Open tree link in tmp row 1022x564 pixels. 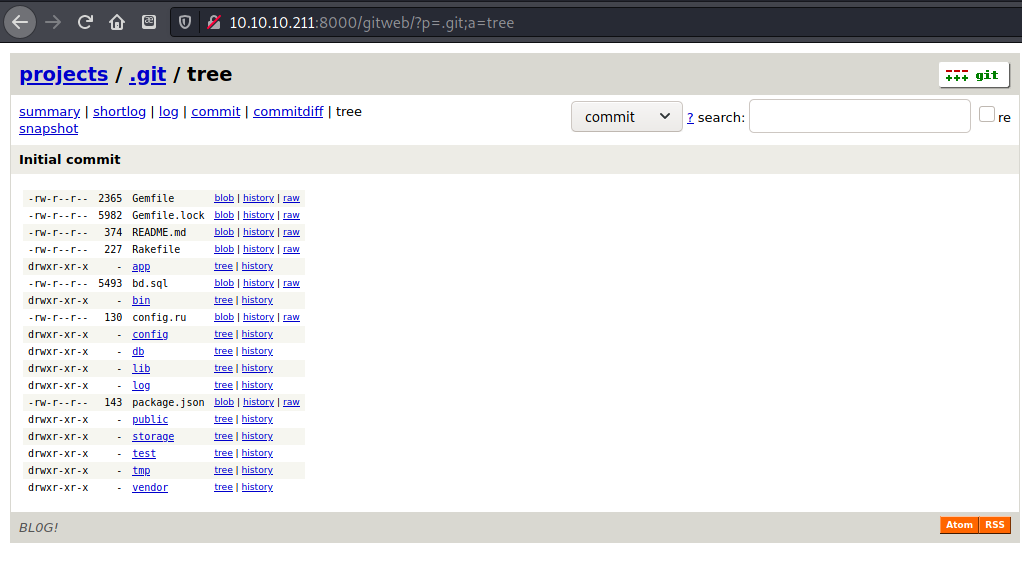223,470
